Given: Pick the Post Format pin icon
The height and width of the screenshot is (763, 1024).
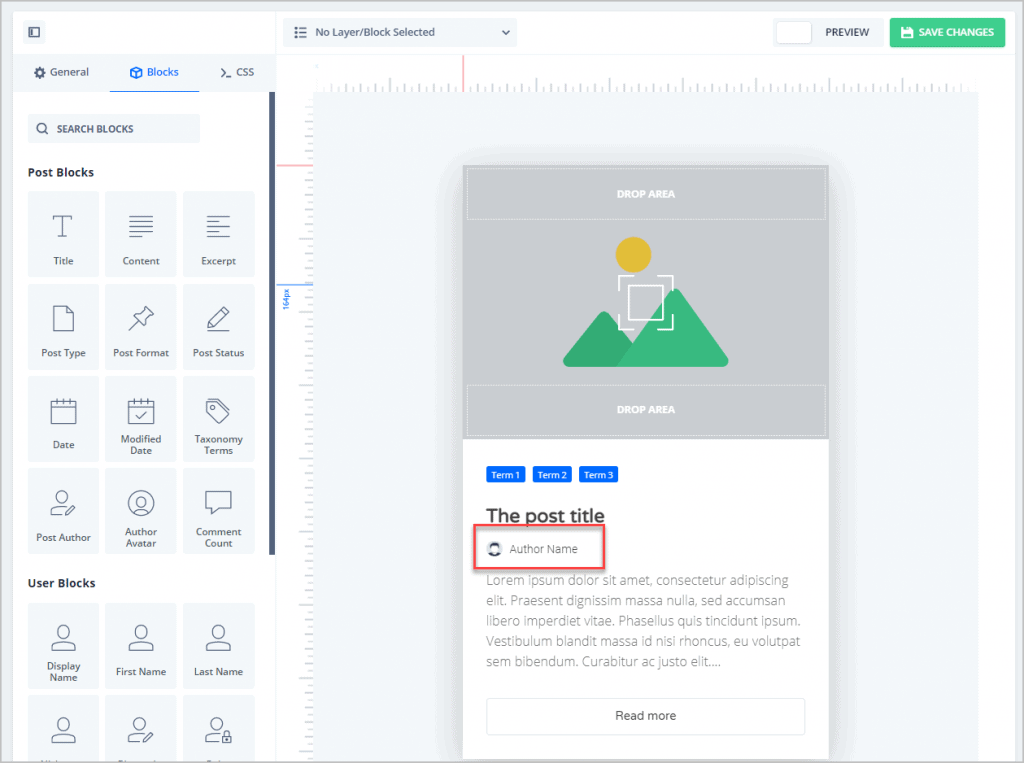Looking at the screenshot, I should (141, 318).
